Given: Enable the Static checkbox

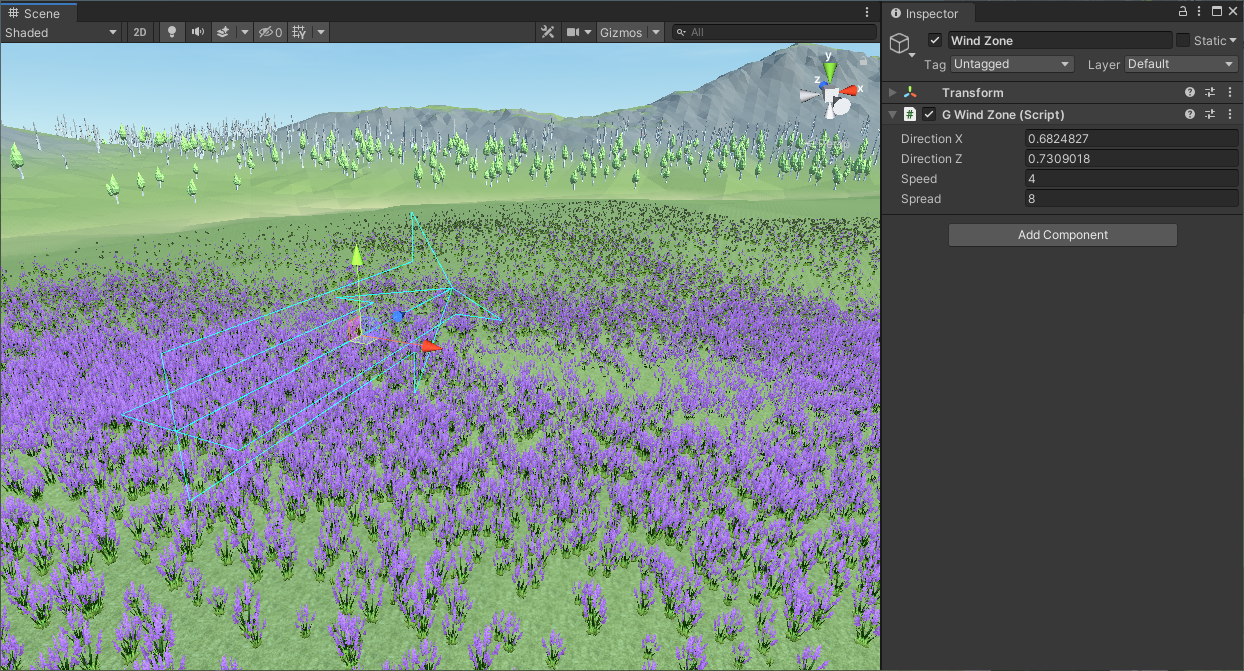Looking at the screenshot, I should (x=1183, y=40).
